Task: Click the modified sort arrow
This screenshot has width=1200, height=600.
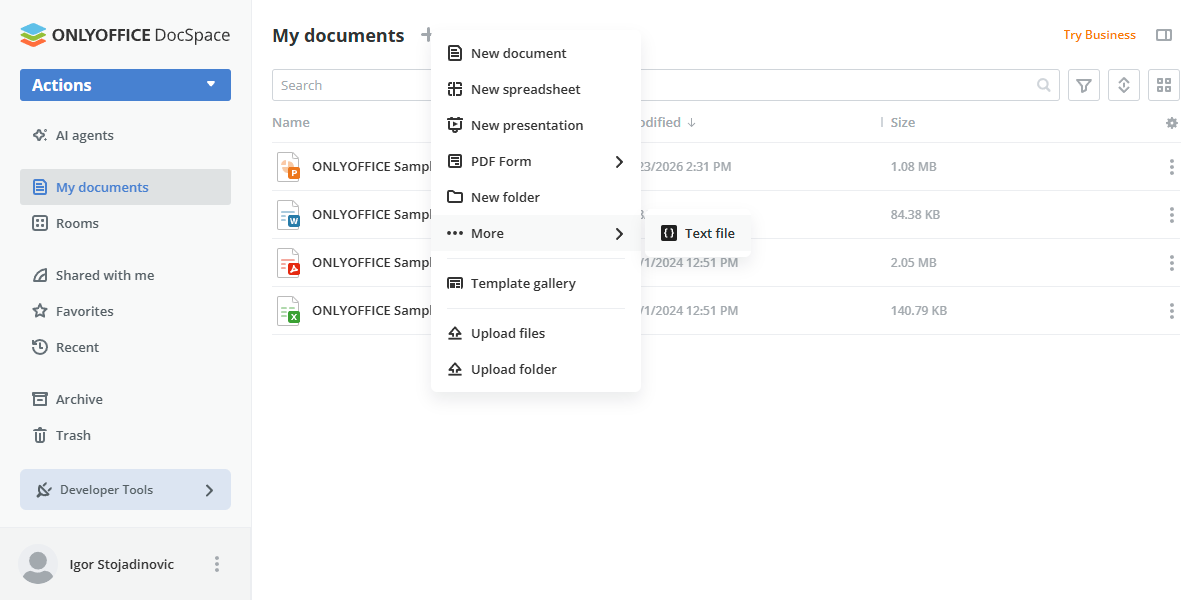Action: tap(691, 122)
